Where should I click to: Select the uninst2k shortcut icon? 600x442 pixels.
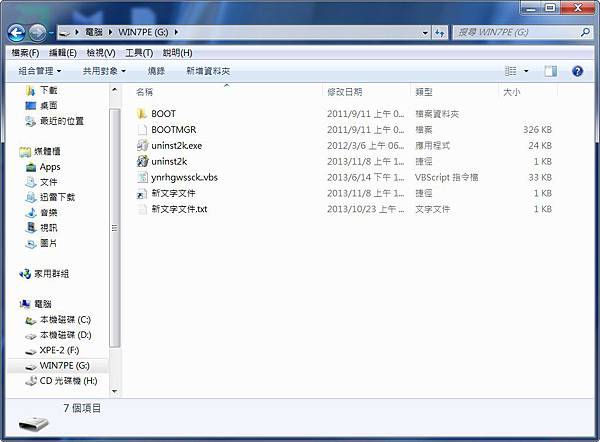(142, 161)
